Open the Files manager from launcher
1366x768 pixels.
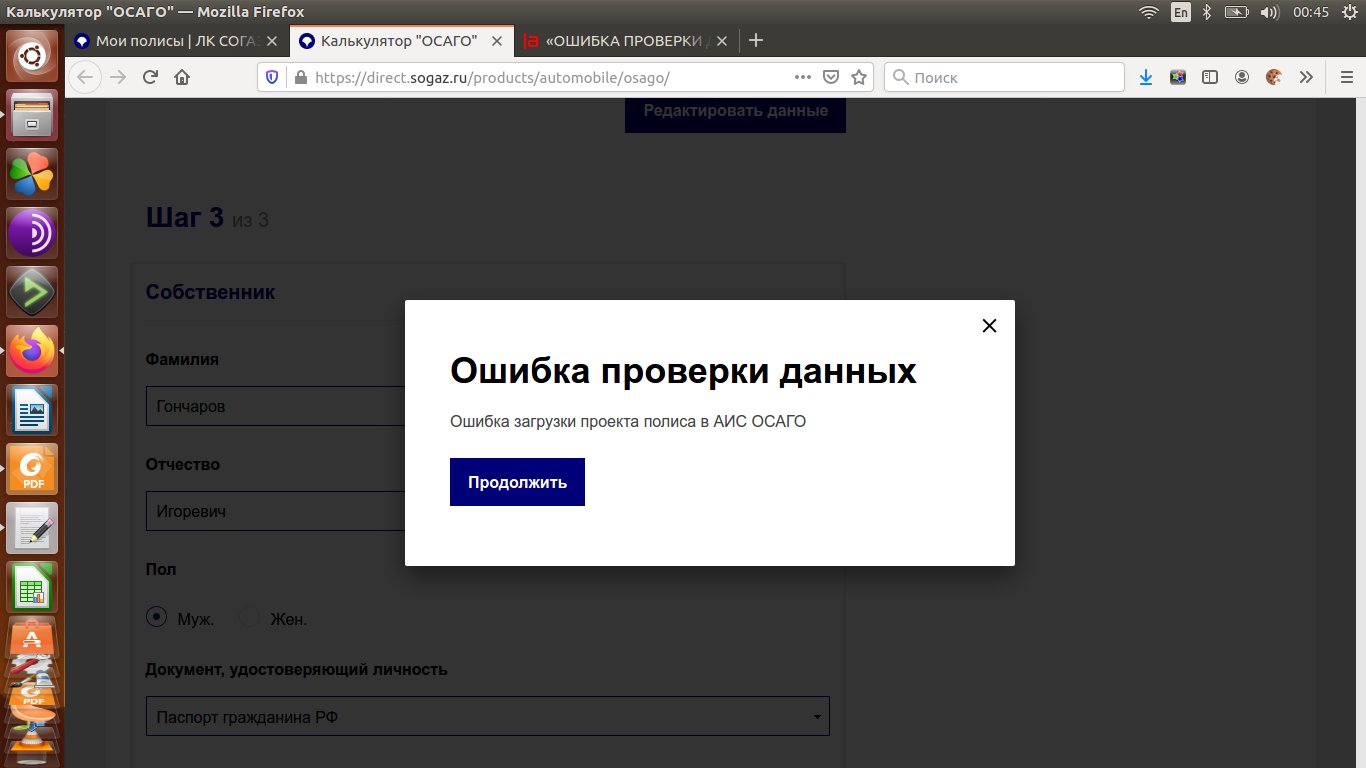[x=33, y=115]
